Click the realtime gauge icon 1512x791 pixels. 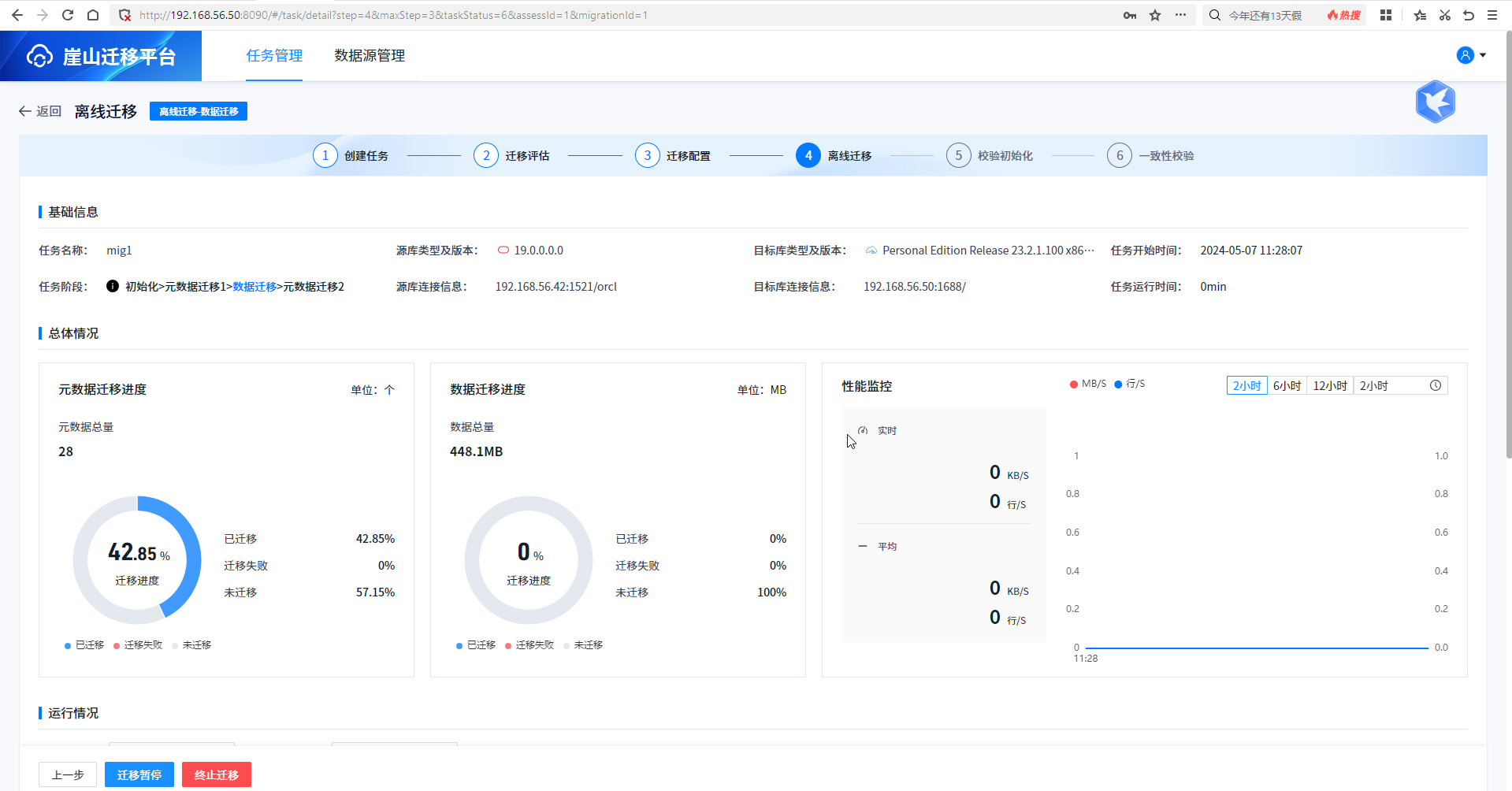(x=863, y=430)
